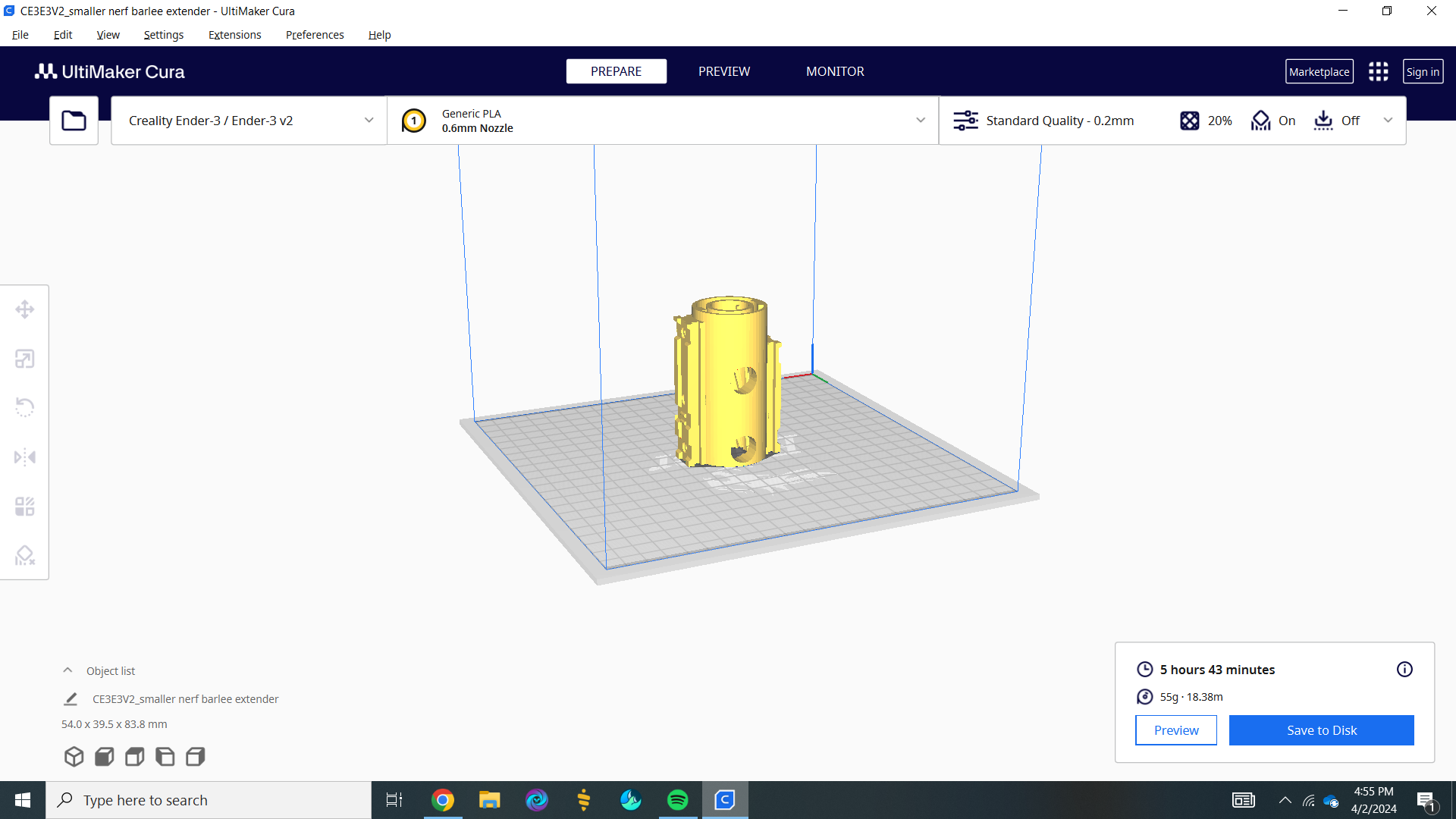Switch camera to left side view
Viewport: 1456px width, 819px height.
click(165, 756)
